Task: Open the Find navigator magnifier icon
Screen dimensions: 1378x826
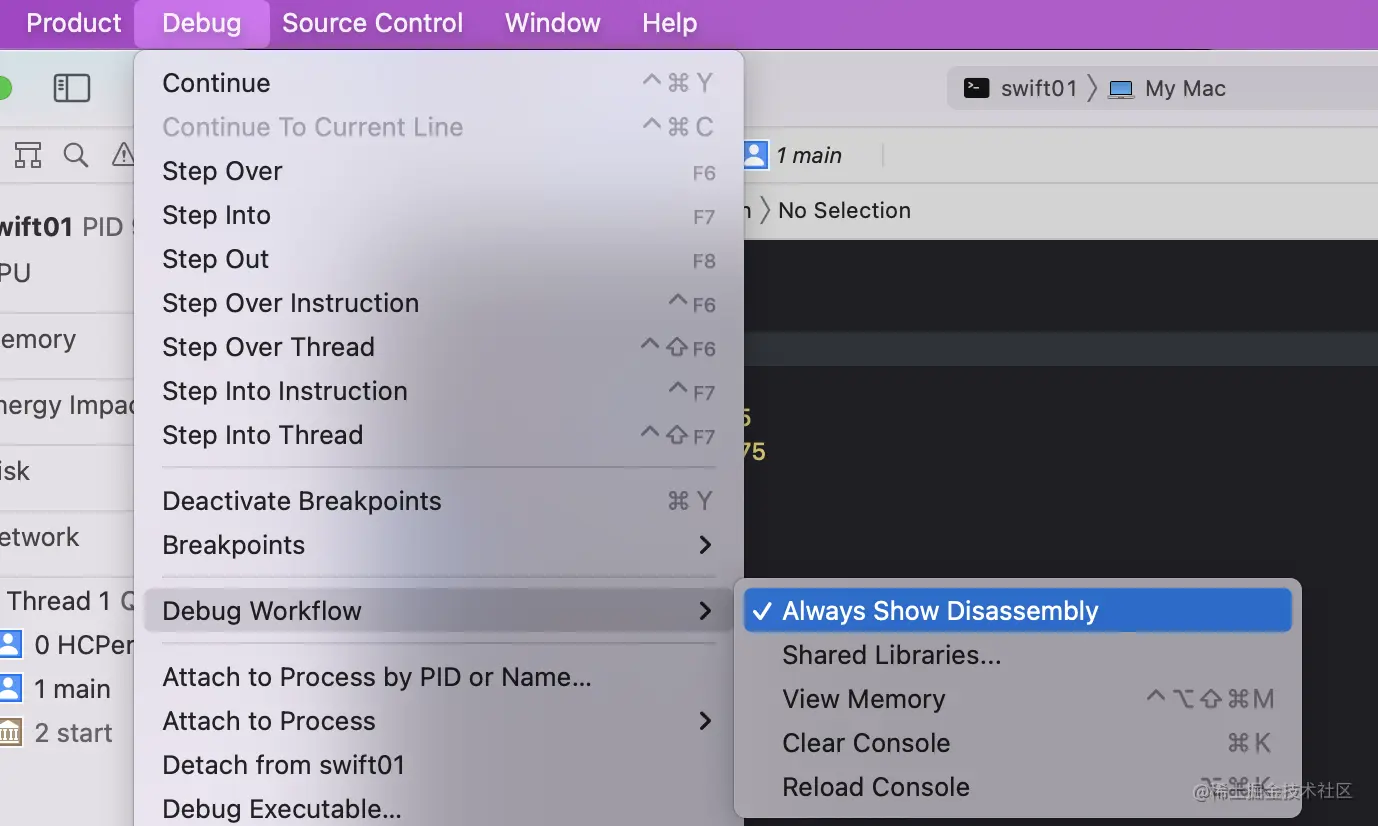Action: [76, 155]
